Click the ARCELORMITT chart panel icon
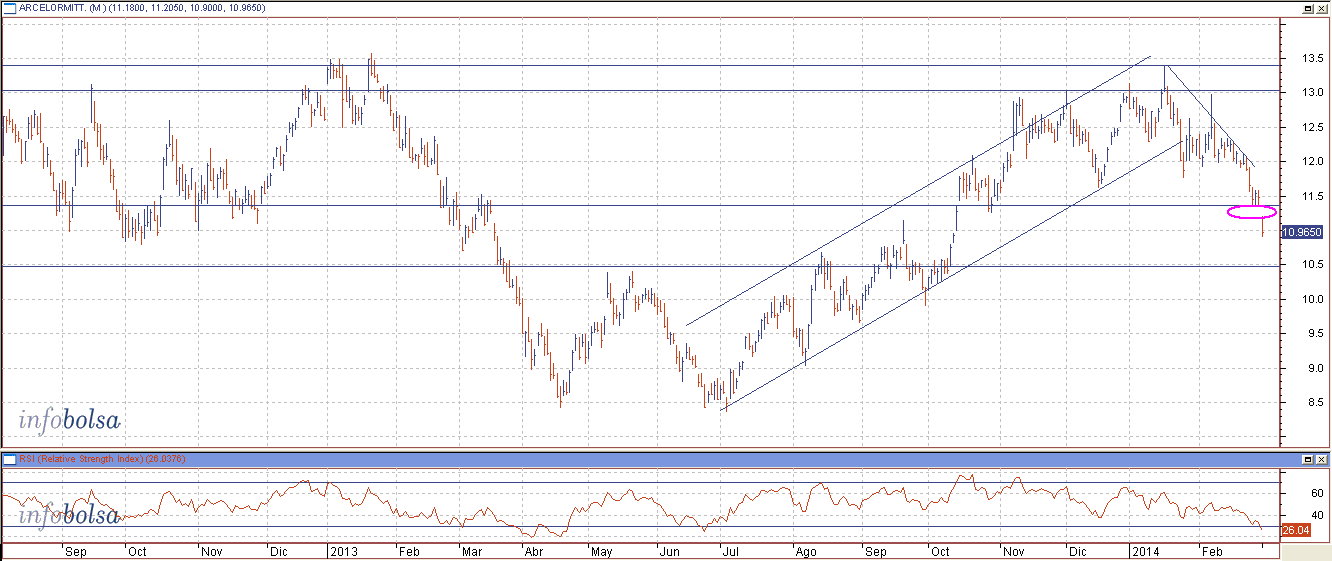Image resolution: width=1332 pixels, height=561 pixels. tap(9, 7)
